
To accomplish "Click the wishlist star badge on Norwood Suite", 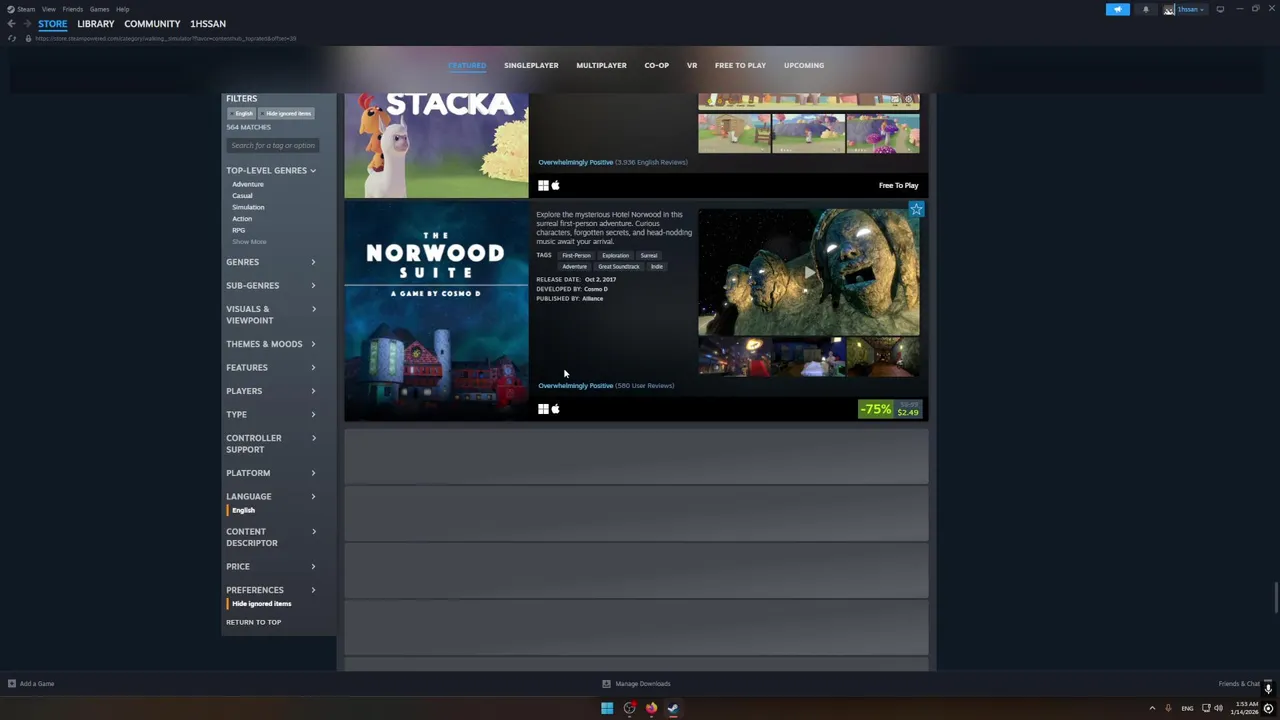I will tap(916, 209).
